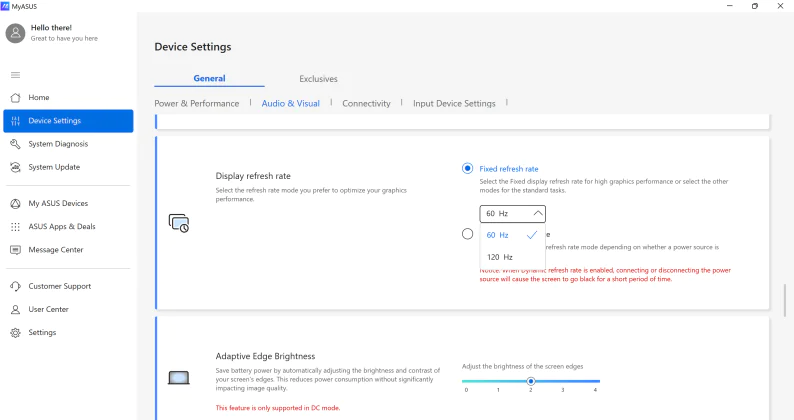
Task: Switch to the General tab
Action: 209,79
